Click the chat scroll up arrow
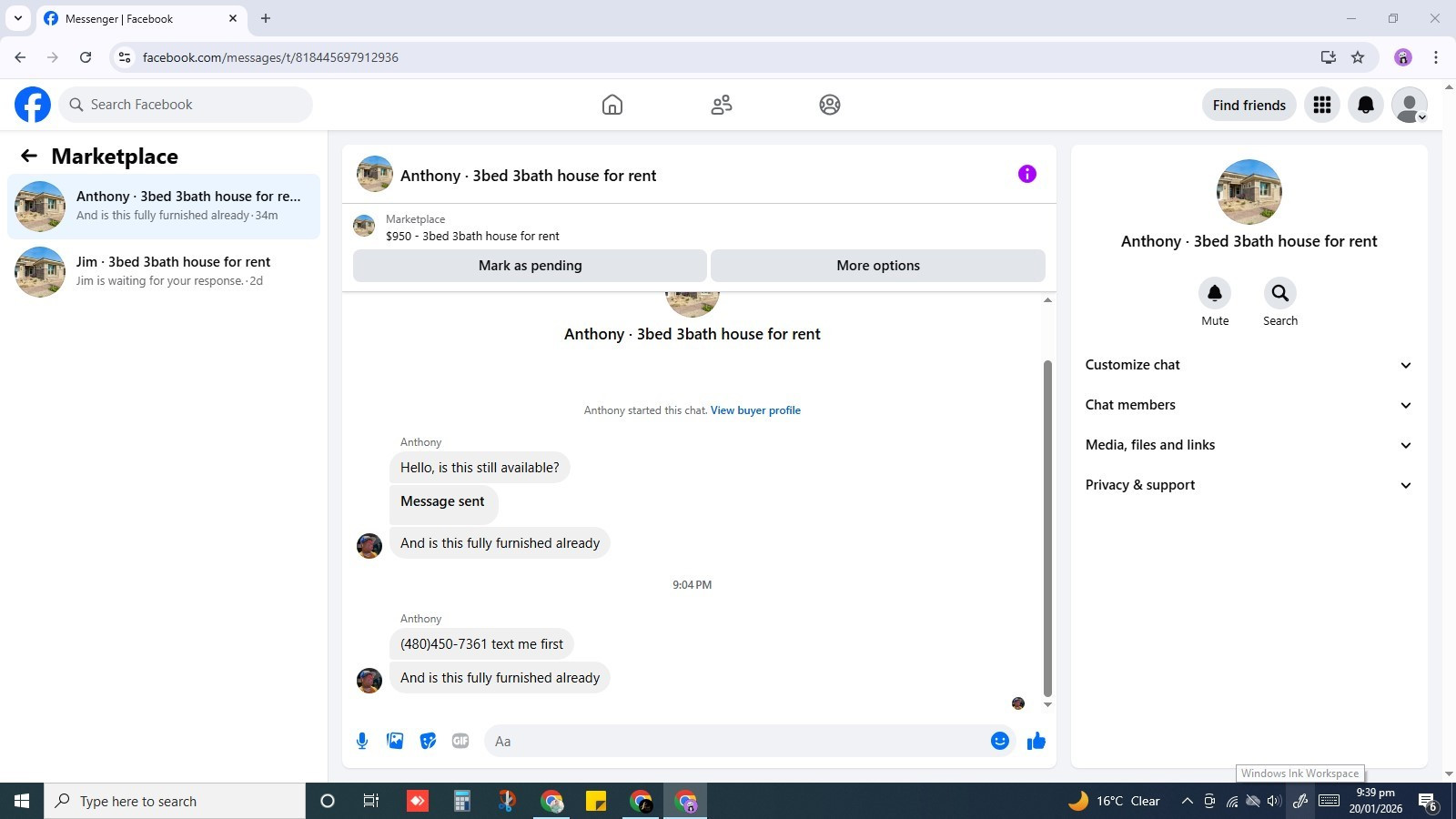 coord(1047,300)
